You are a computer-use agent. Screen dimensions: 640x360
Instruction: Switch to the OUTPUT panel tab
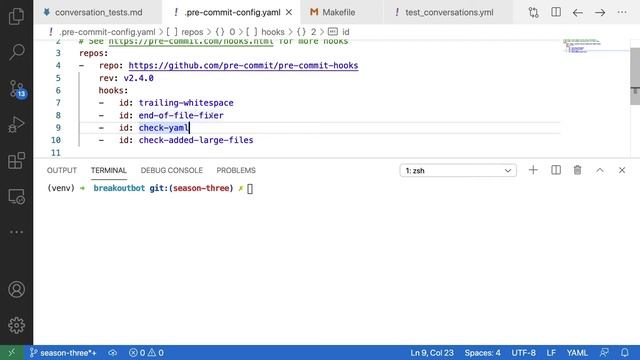coord(62,170)
